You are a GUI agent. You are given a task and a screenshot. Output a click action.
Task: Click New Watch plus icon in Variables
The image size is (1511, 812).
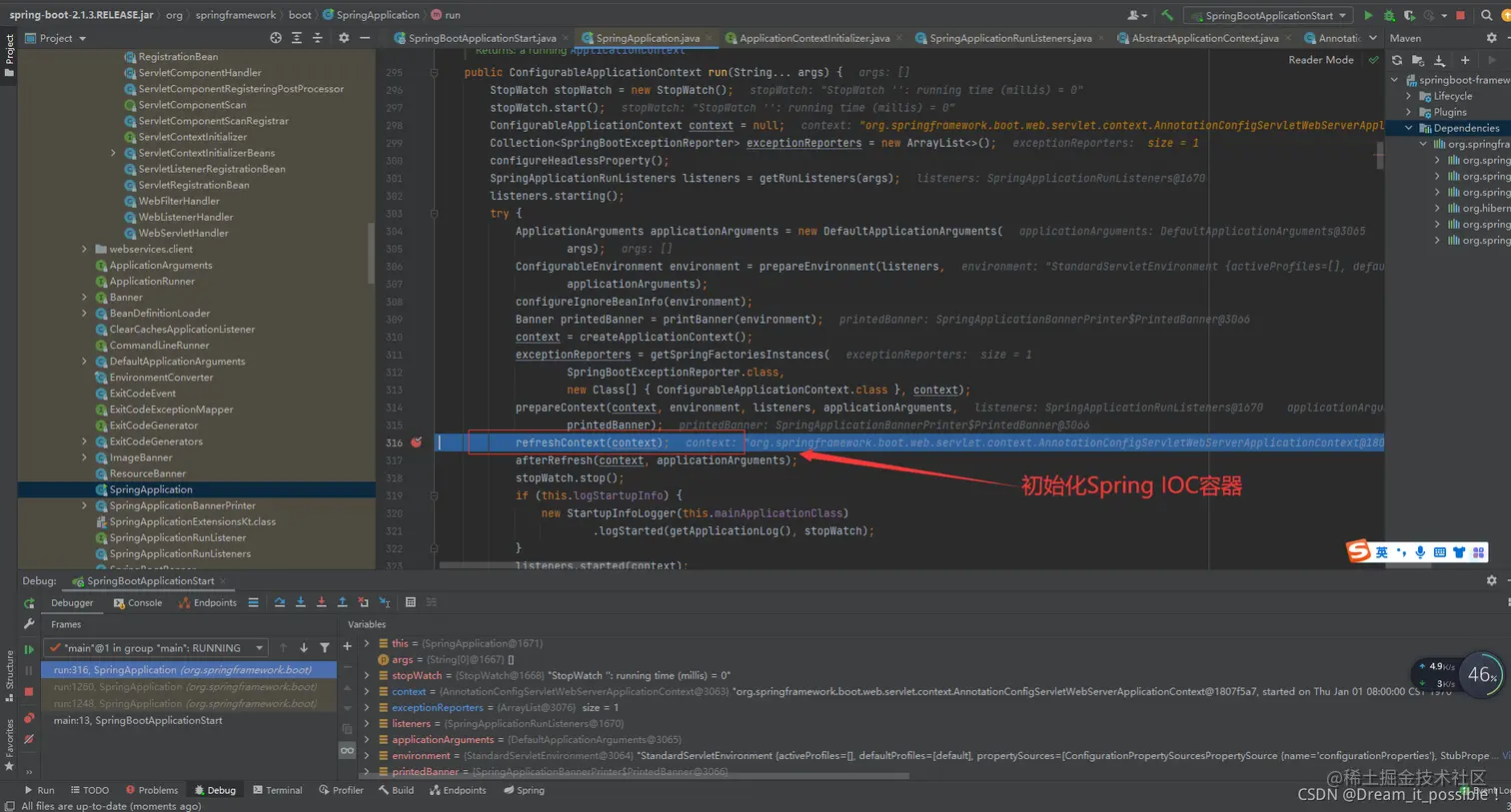(x=347, y=647)
